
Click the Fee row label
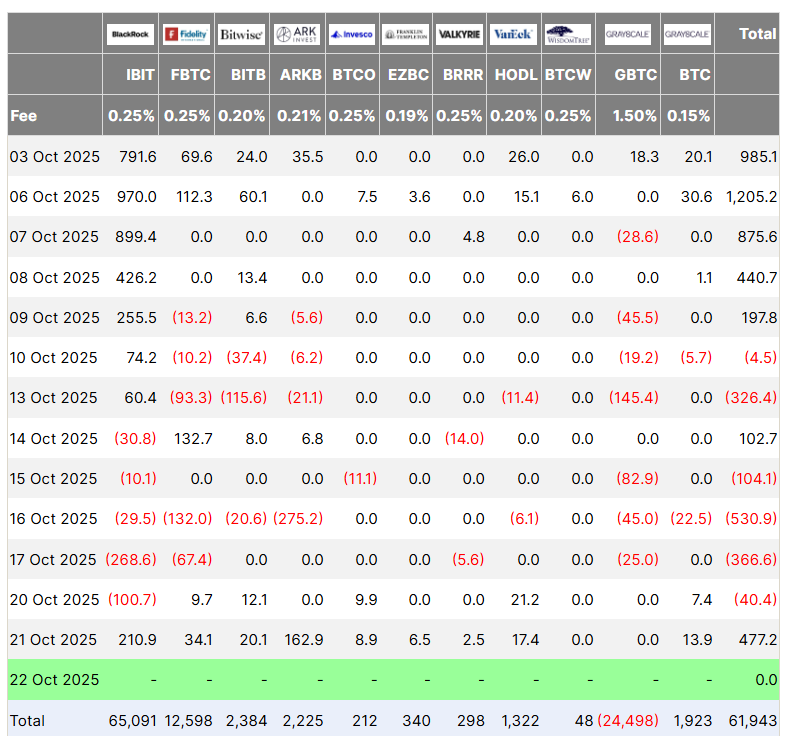point(24,116)
